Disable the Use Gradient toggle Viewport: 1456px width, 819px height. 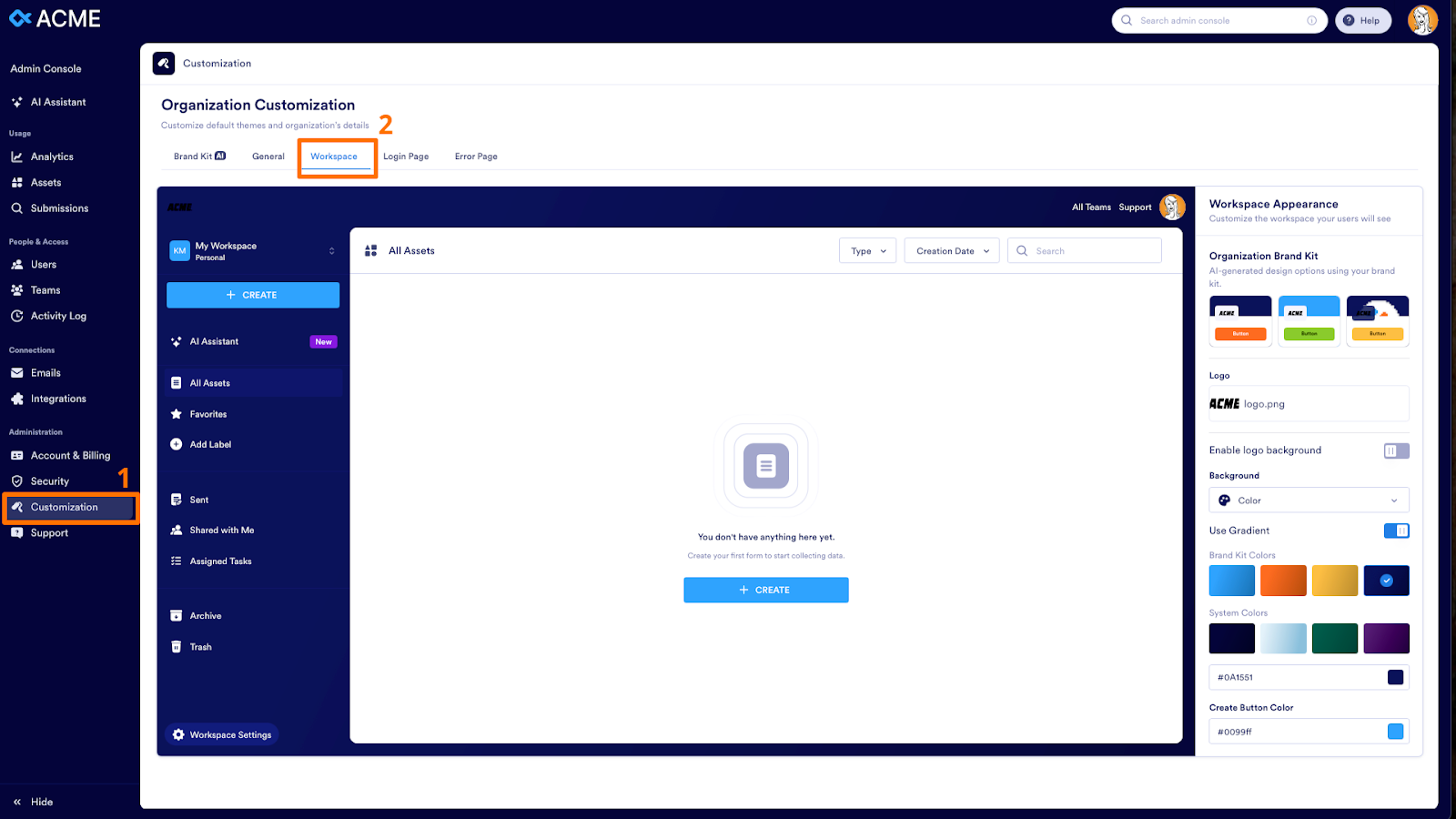pyautogui.click(x=1397, y=531)
